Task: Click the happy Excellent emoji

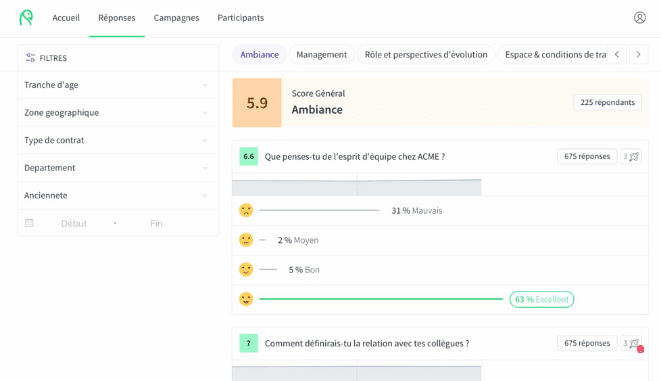Action: coord(246,299)
